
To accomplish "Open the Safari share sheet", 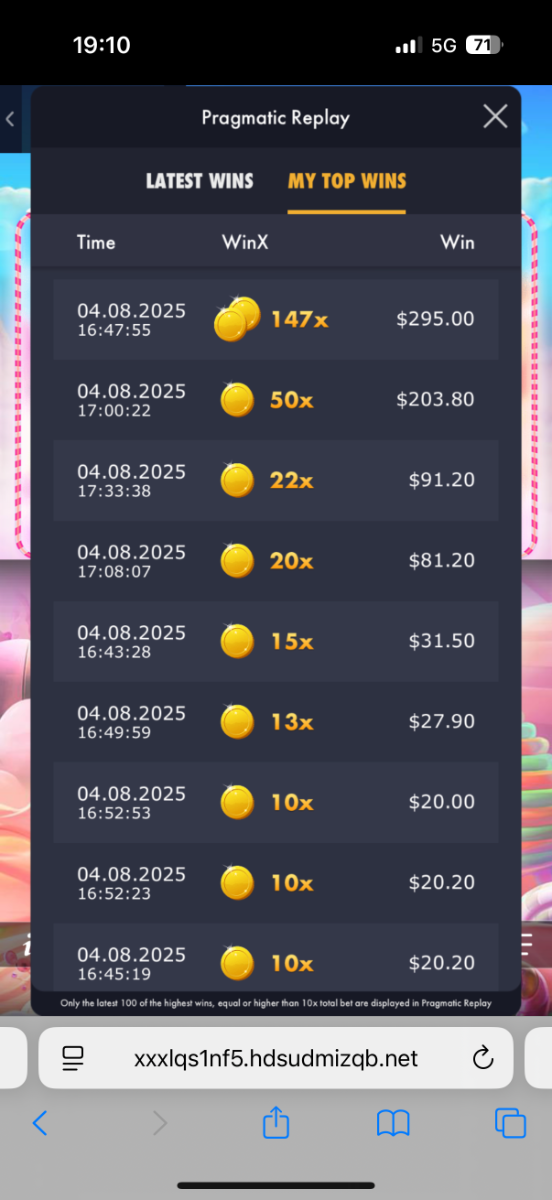I will click(x=275, y=1122).
